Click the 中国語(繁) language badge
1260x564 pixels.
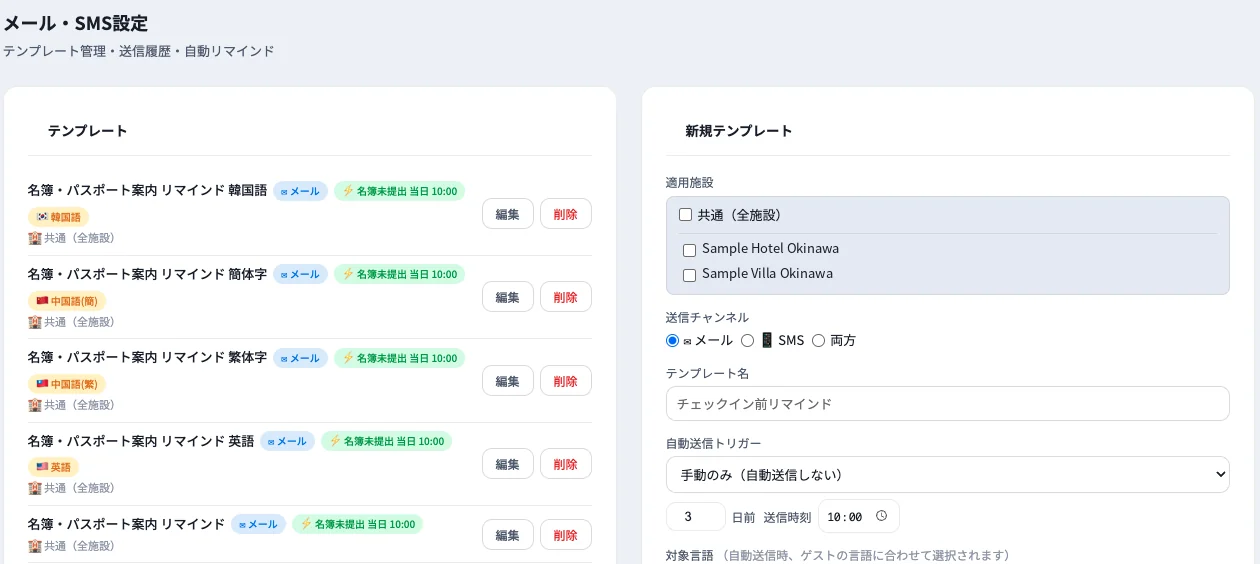(66, 384)
